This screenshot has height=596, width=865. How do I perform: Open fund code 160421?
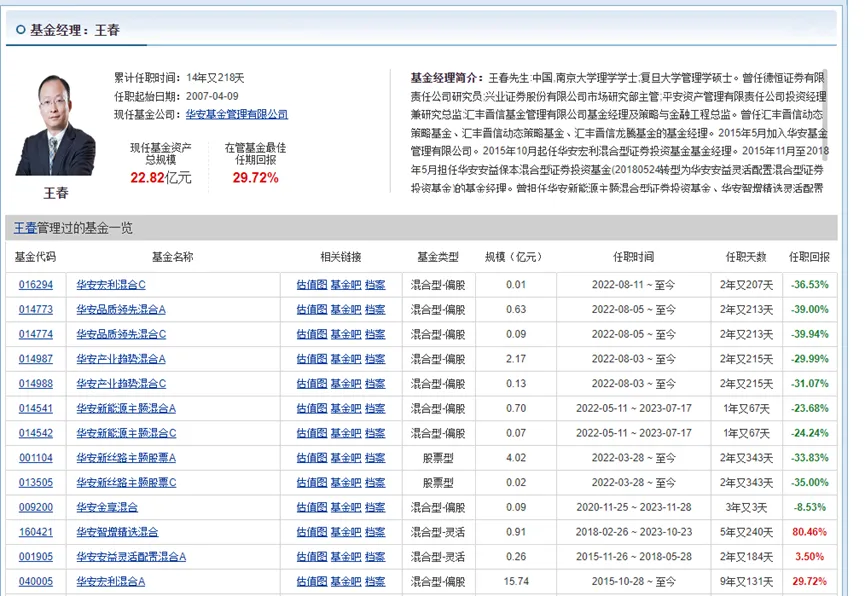point(36,533)
